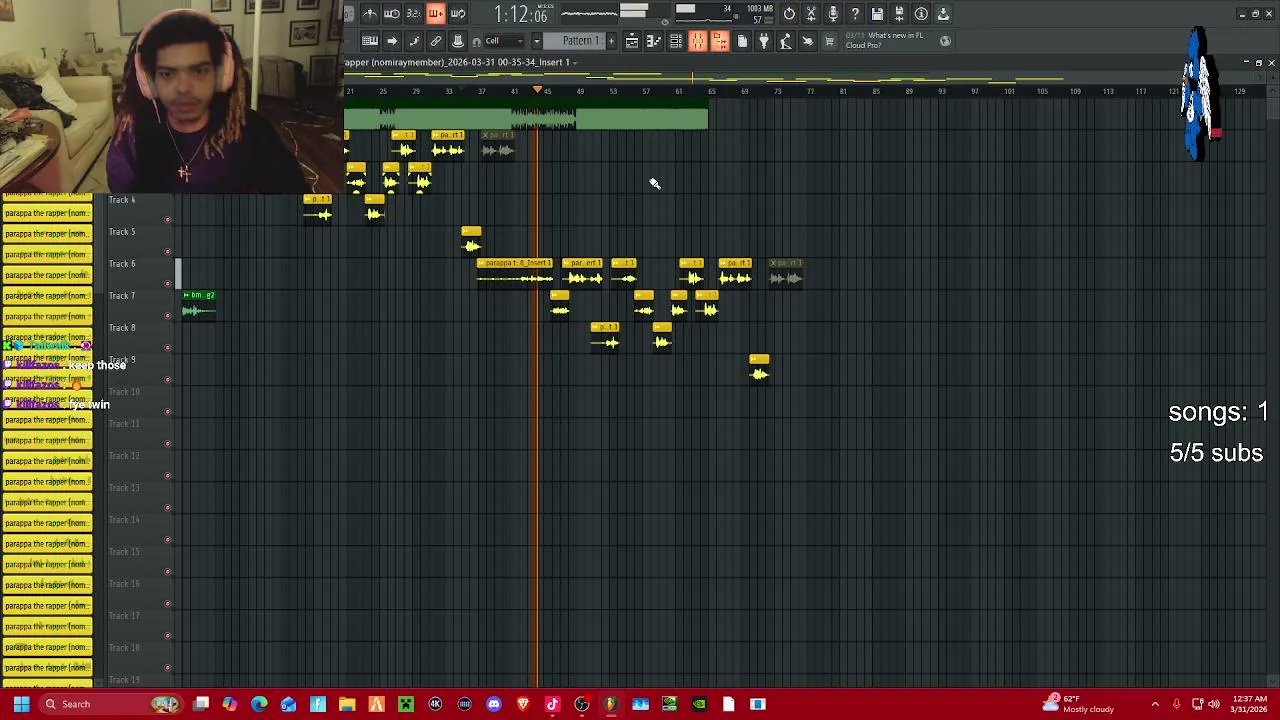Click the microphone one-click recording icon
Image resolution: width=1280 pixels, height=720 pixels.
[833, 13]
